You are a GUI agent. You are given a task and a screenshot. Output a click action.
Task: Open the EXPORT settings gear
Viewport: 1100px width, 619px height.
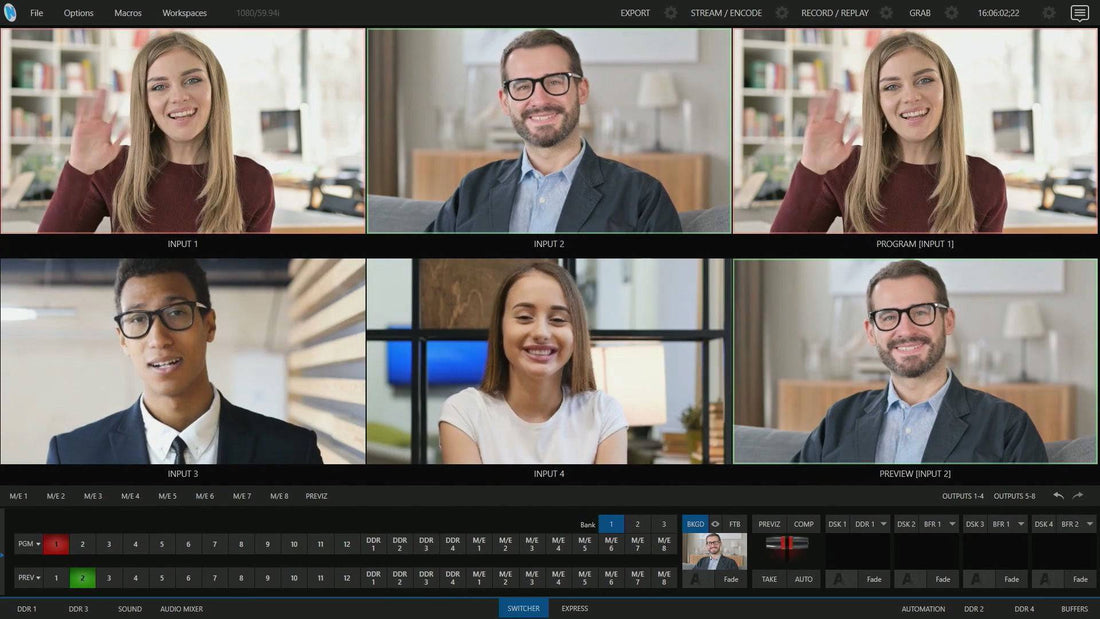[671, 13]
